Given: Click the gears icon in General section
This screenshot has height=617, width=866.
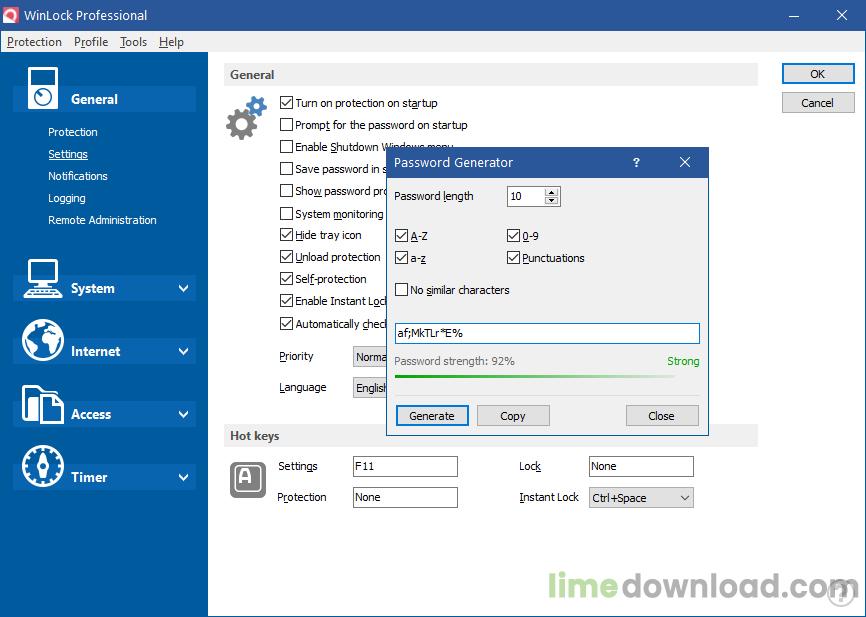Looking at the screenshot, I should pos(246,118).
